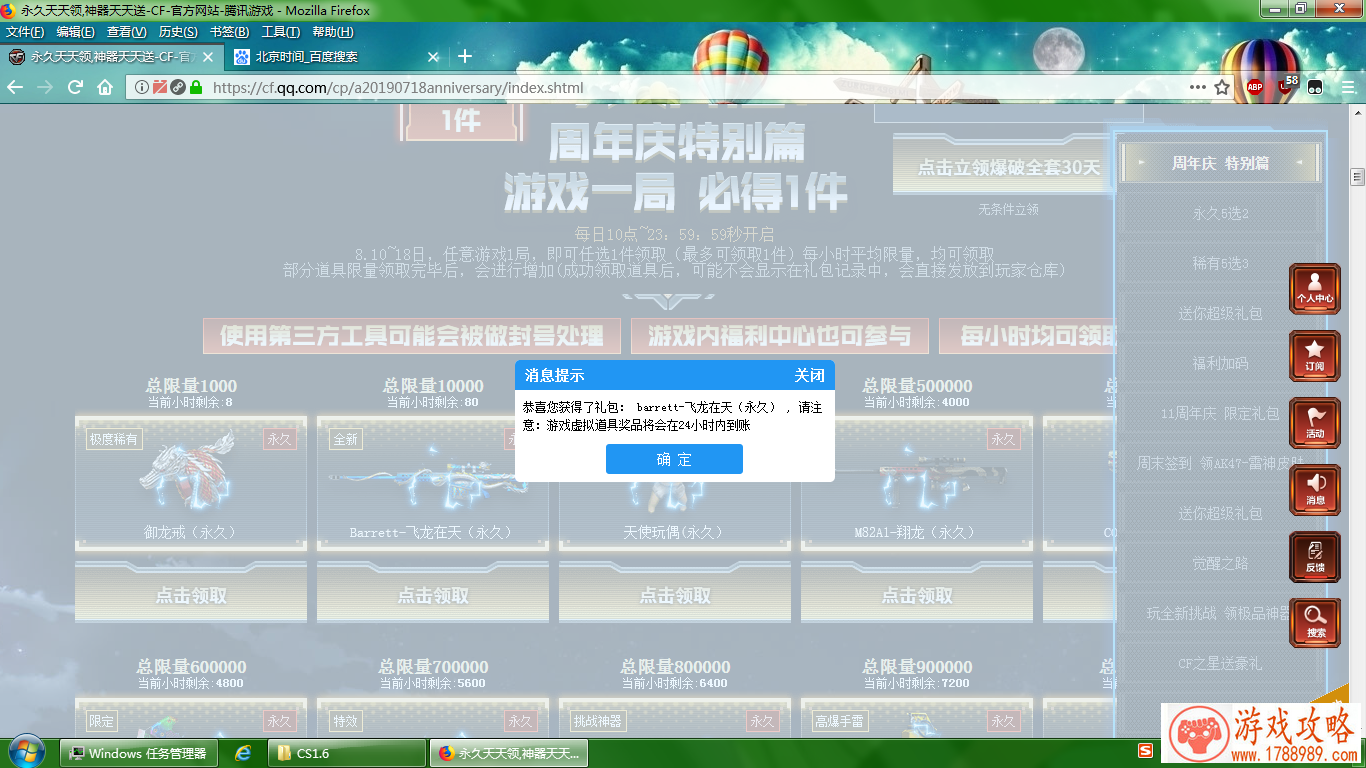The height and width of the screenshot is (768, 1366).
Task: Open 反馈 feedback sidebar icon
Action: (1314, 557)
